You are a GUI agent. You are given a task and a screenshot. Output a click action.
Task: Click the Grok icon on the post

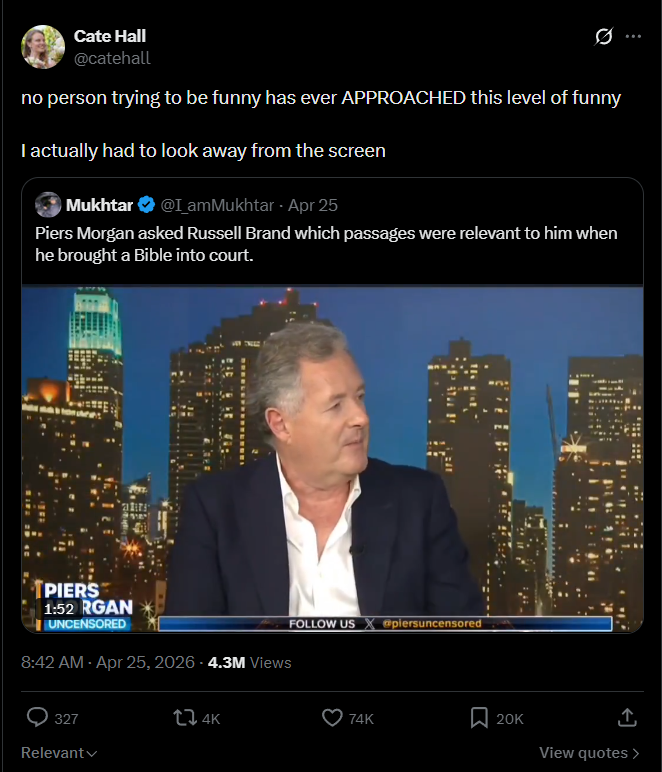pos(603,37)
